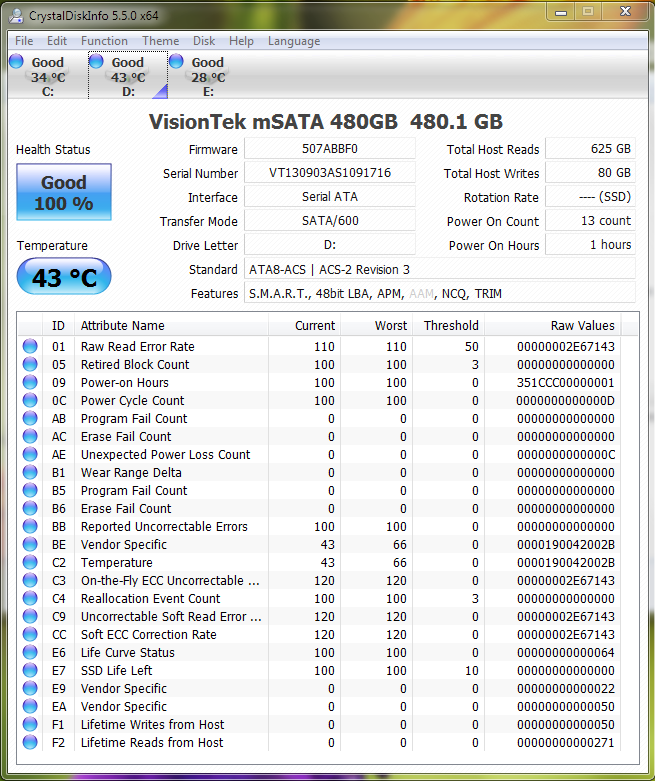Open the Theme menu
The width and height of the screenshot is (655, 781).
pos(160,41)
